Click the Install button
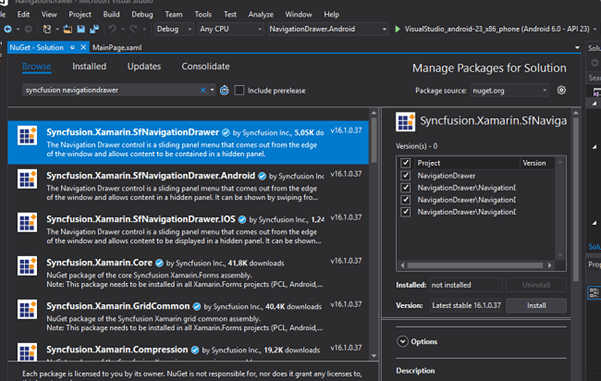Screen dimensions: 601x381 pyautogui.click(x=536, y=305)
